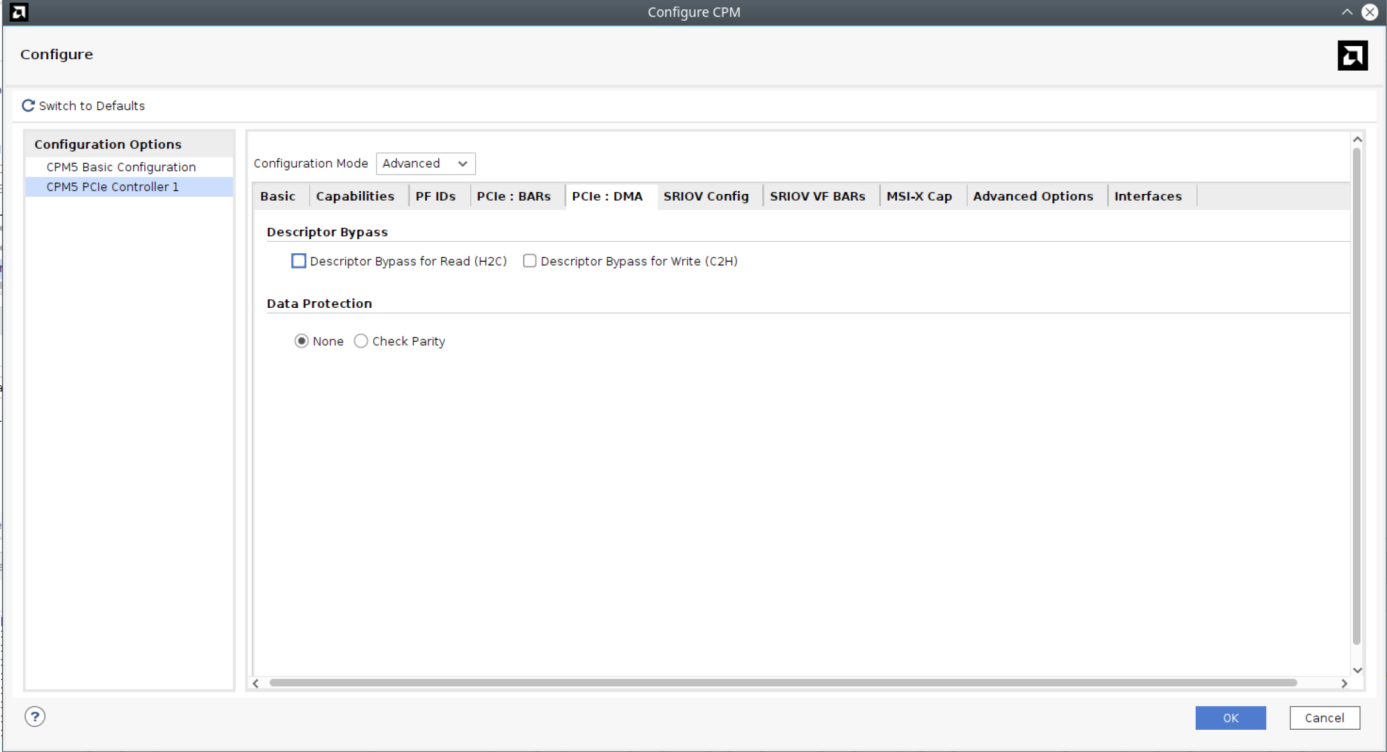Go to the MSI-X Cap tab
Image resolution: width=1387 pixels, height=752 pixels.
(x=918, y=196)
